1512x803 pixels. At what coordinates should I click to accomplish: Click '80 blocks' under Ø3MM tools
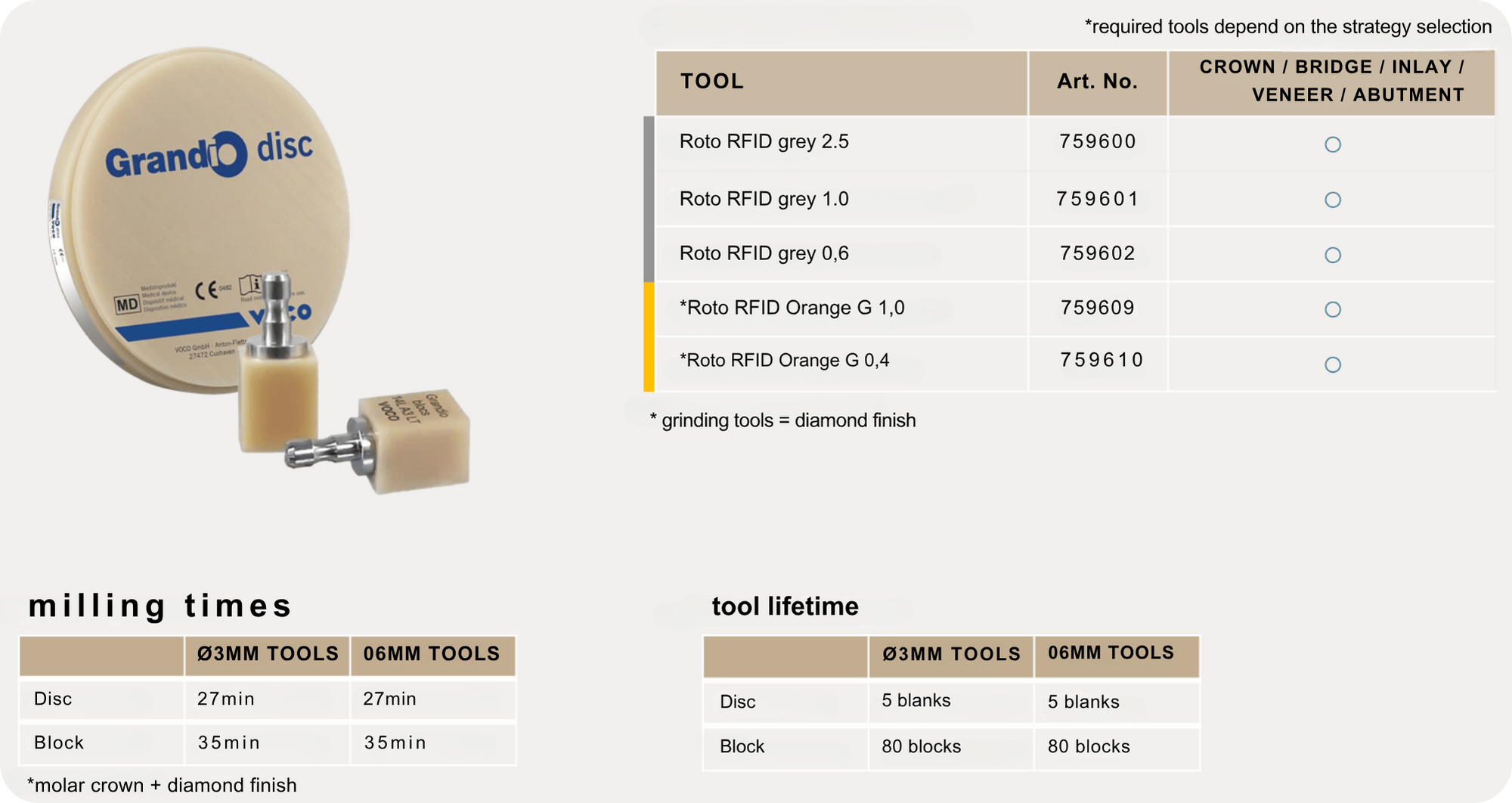922,746
